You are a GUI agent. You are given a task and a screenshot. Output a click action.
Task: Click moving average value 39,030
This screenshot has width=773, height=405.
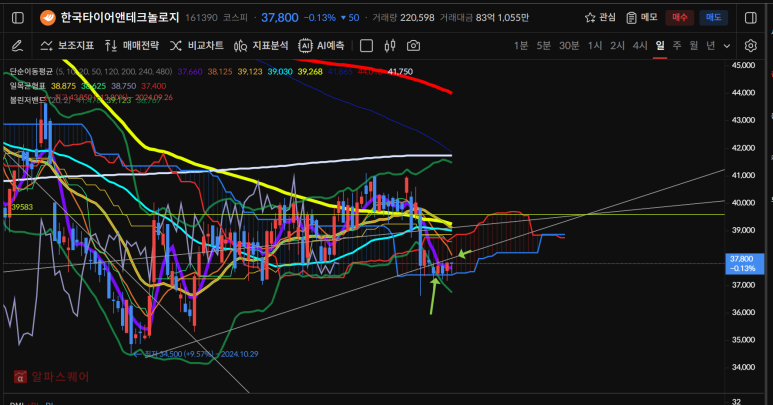[280, 72]
